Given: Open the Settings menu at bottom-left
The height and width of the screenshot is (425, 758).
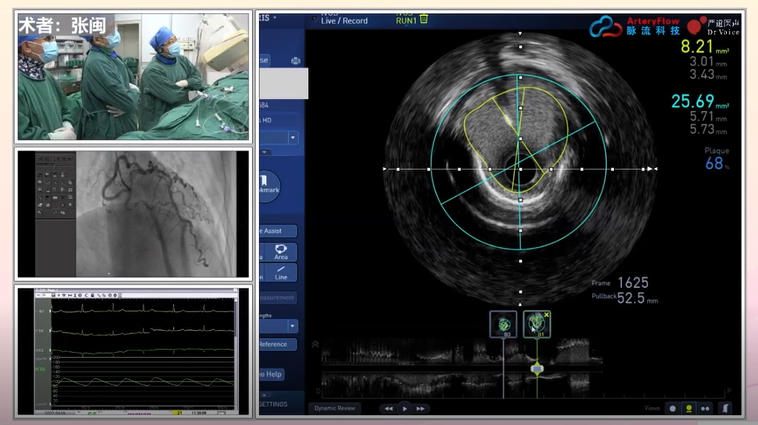Looking at the screenshot, I should click(274, 404).
